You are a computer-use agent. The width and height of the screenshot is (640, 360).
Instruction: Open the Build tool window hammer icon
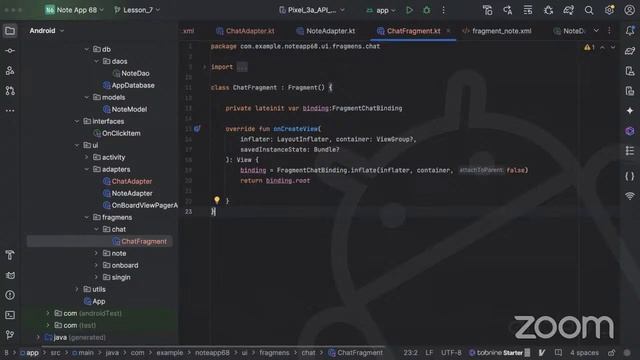(10, 255)
